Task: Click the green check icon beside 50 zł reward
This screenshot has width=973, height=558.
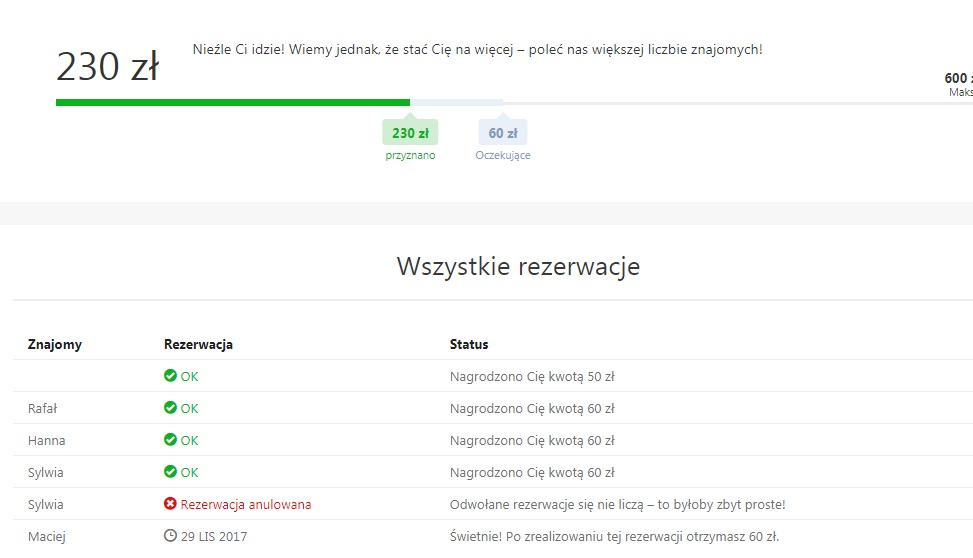Action: pos(170,376)
